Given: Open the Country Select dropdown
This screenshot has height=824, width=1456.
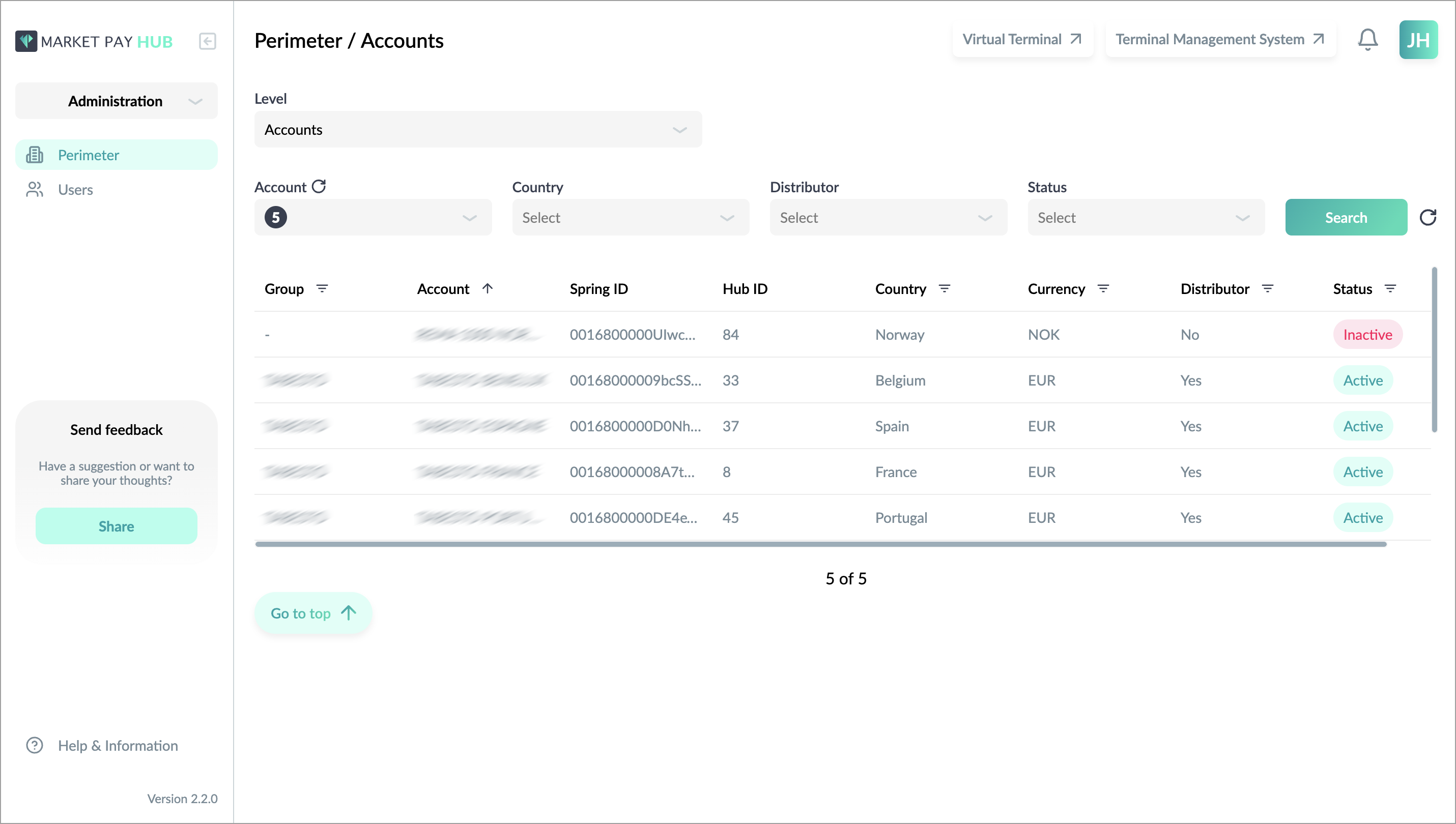Looking at the screenshot, I should (631, 217).
